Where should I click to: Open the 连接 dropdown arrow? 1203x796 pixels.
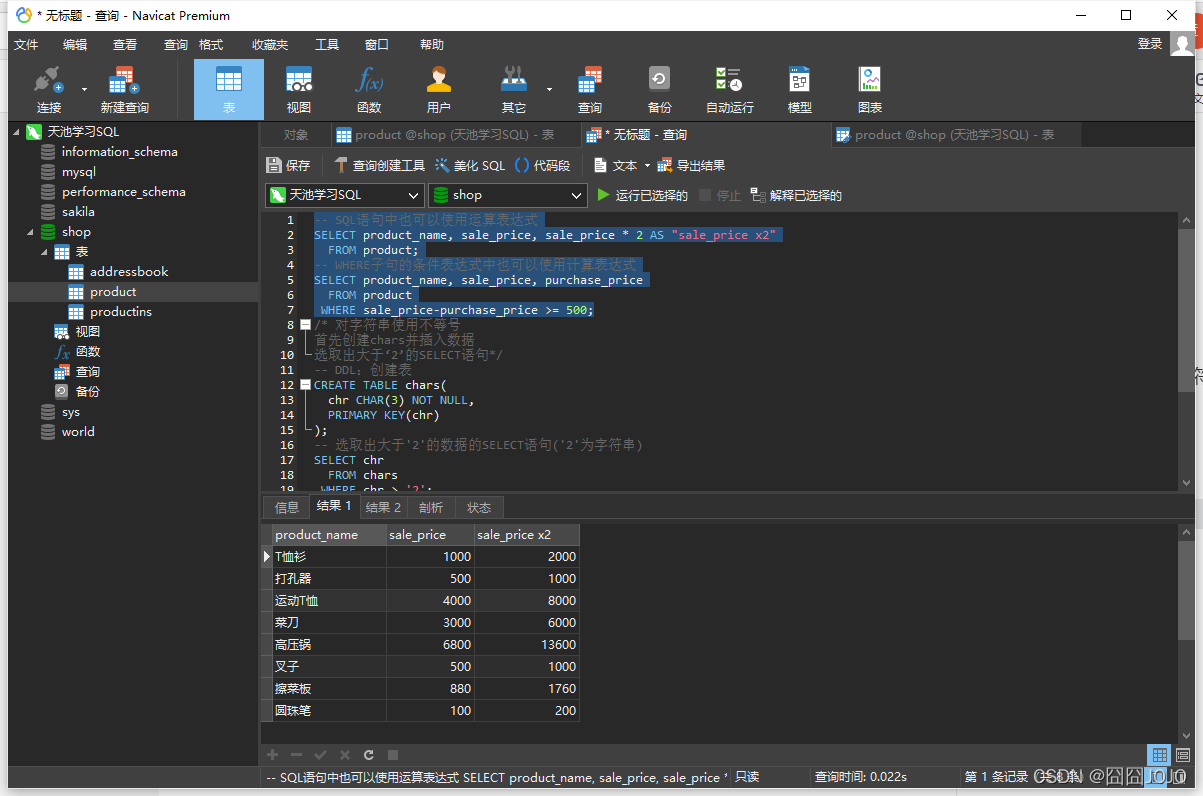coord(84,89)
